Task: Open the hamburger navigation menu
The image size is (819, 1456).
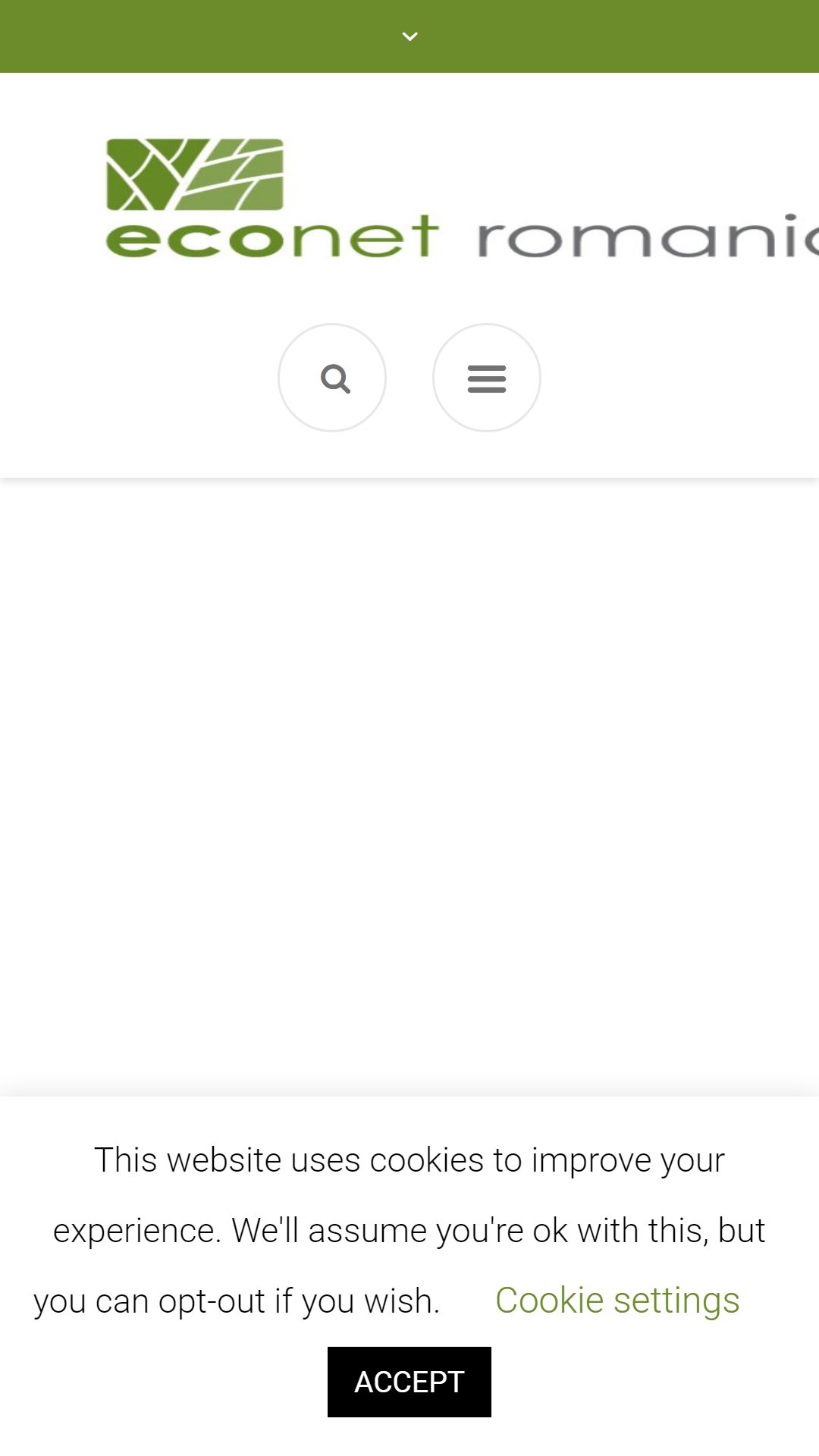Action: coord(486,378)
